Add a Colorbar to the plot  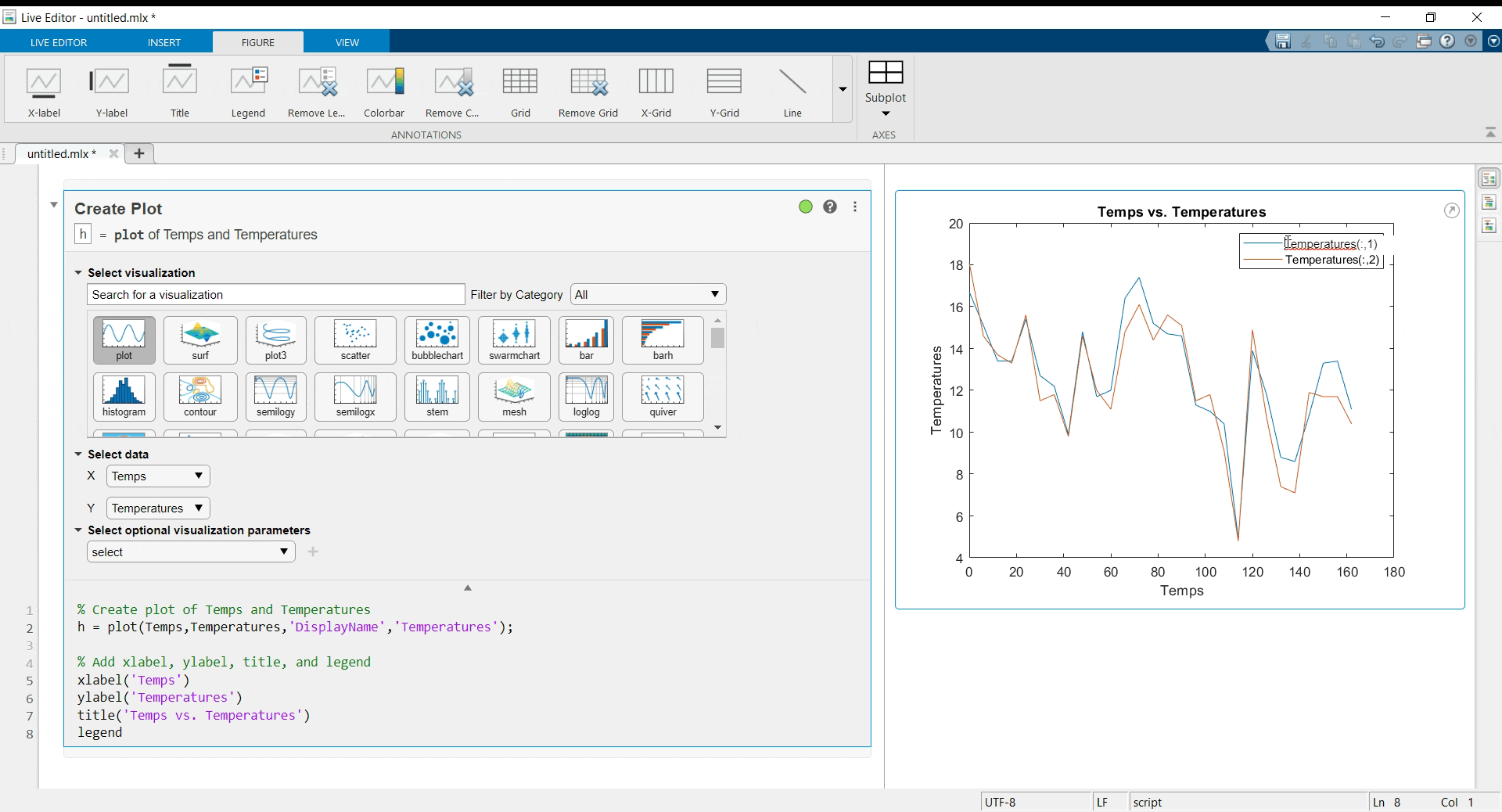coord(384,92)
